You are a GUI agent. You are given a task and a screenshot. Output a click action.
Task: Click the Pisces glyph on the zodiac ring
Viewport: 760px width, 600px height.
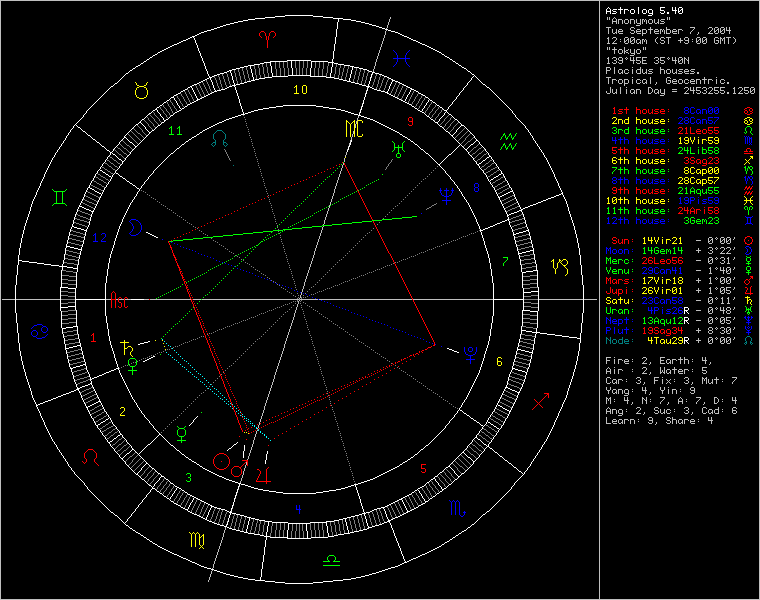[x=401, y=59]
